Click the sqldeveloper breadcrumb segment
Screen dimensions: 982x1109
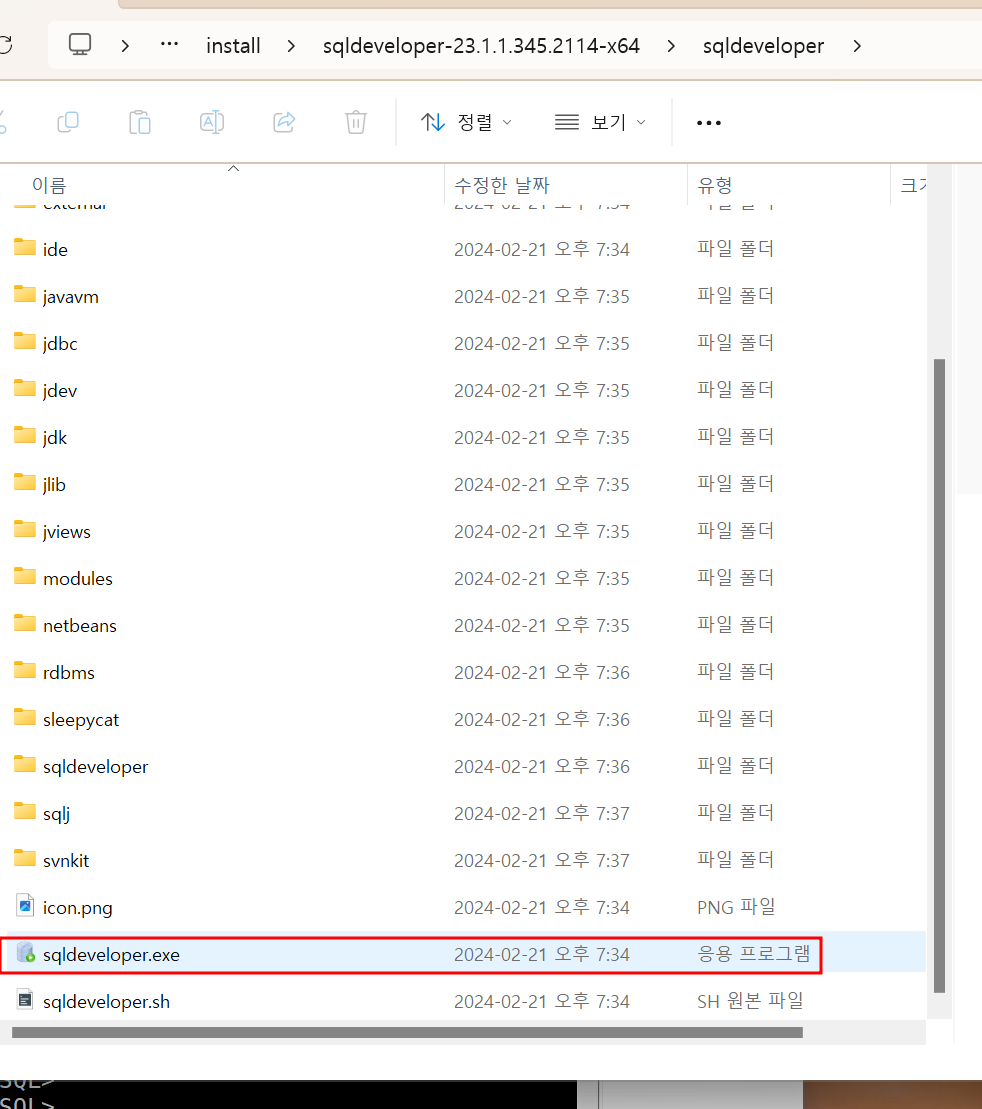763,46
